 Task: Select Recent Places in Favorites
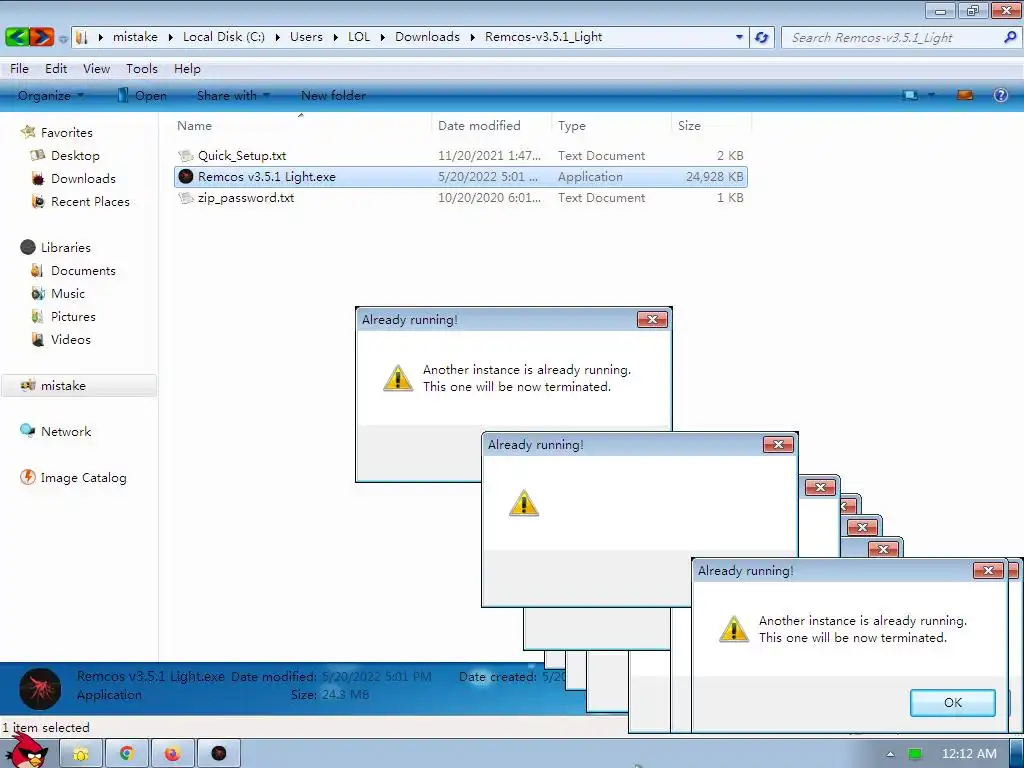90,201
